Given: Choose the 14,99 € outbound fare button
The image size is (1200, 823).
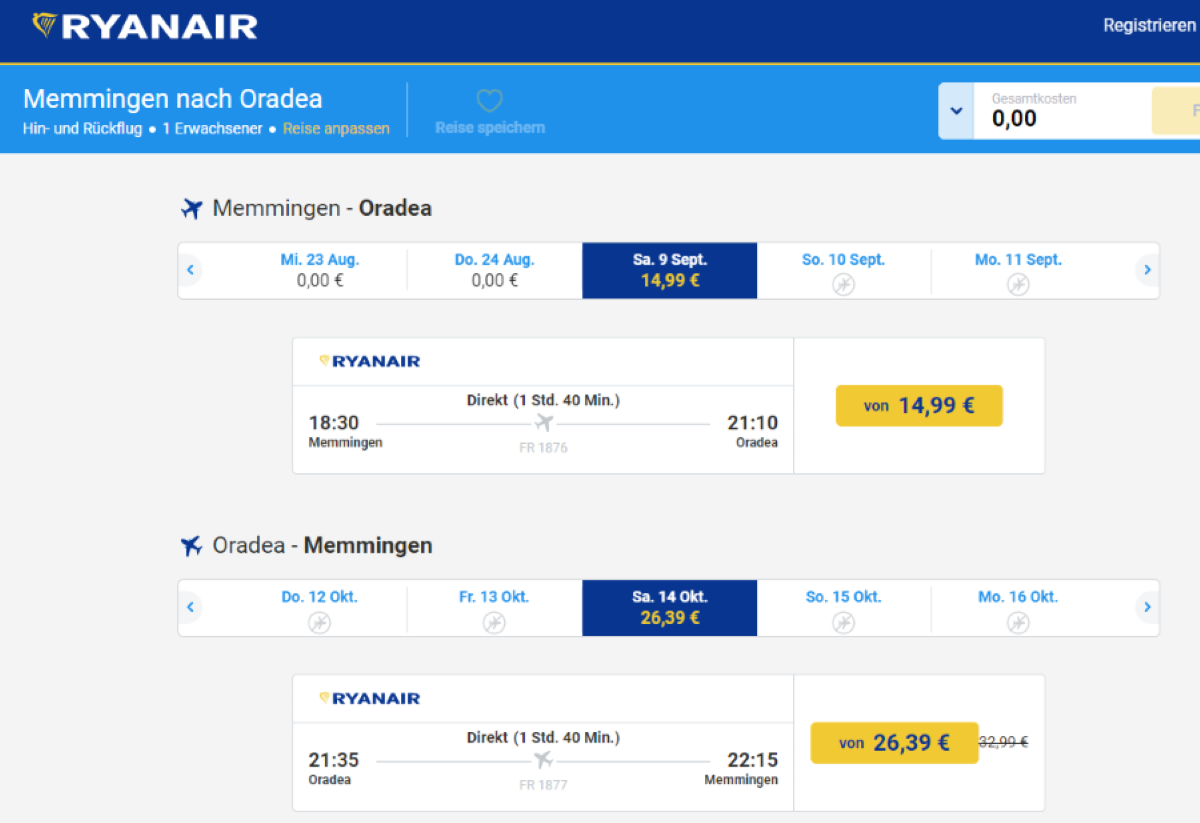Looking at the screenshot, I should tap(919, 406).
